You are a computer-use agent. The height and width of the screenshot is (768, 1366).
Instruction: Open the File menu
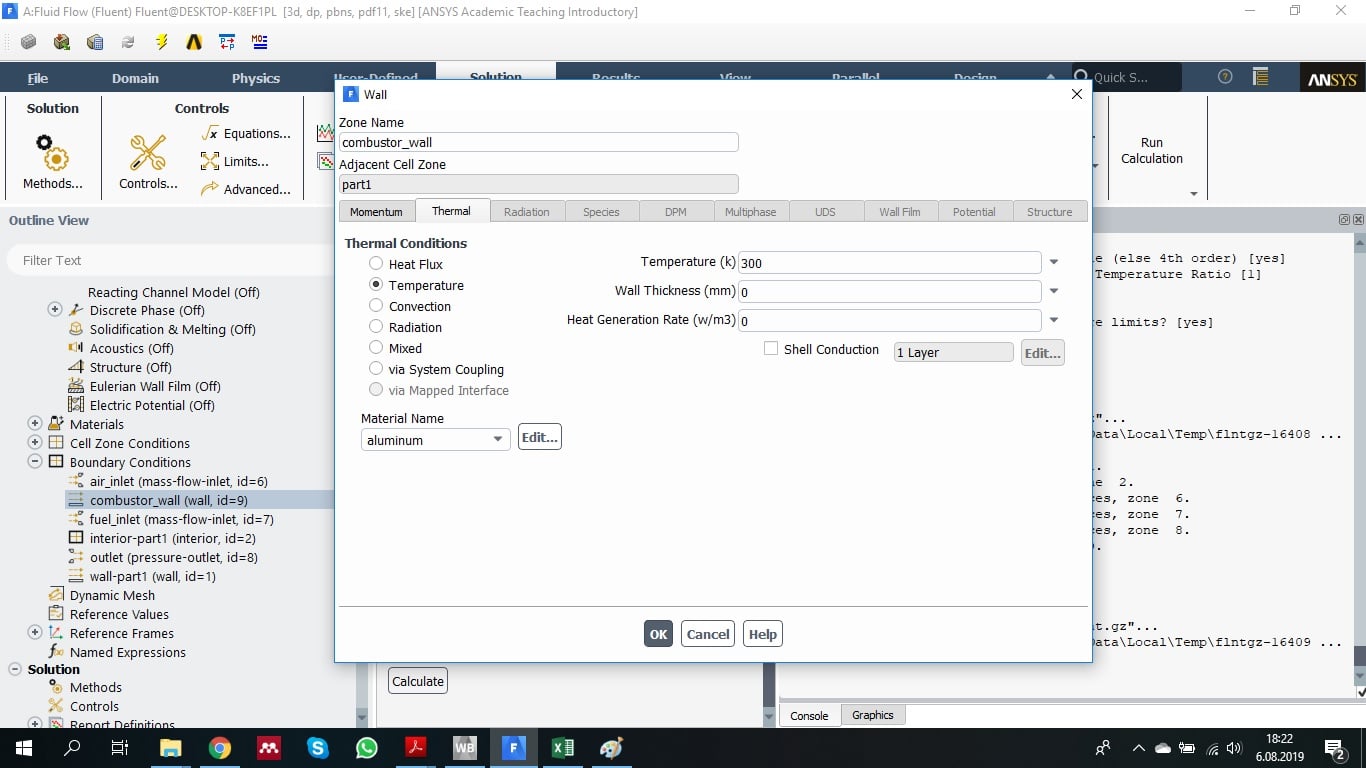[x=38, y=78]
